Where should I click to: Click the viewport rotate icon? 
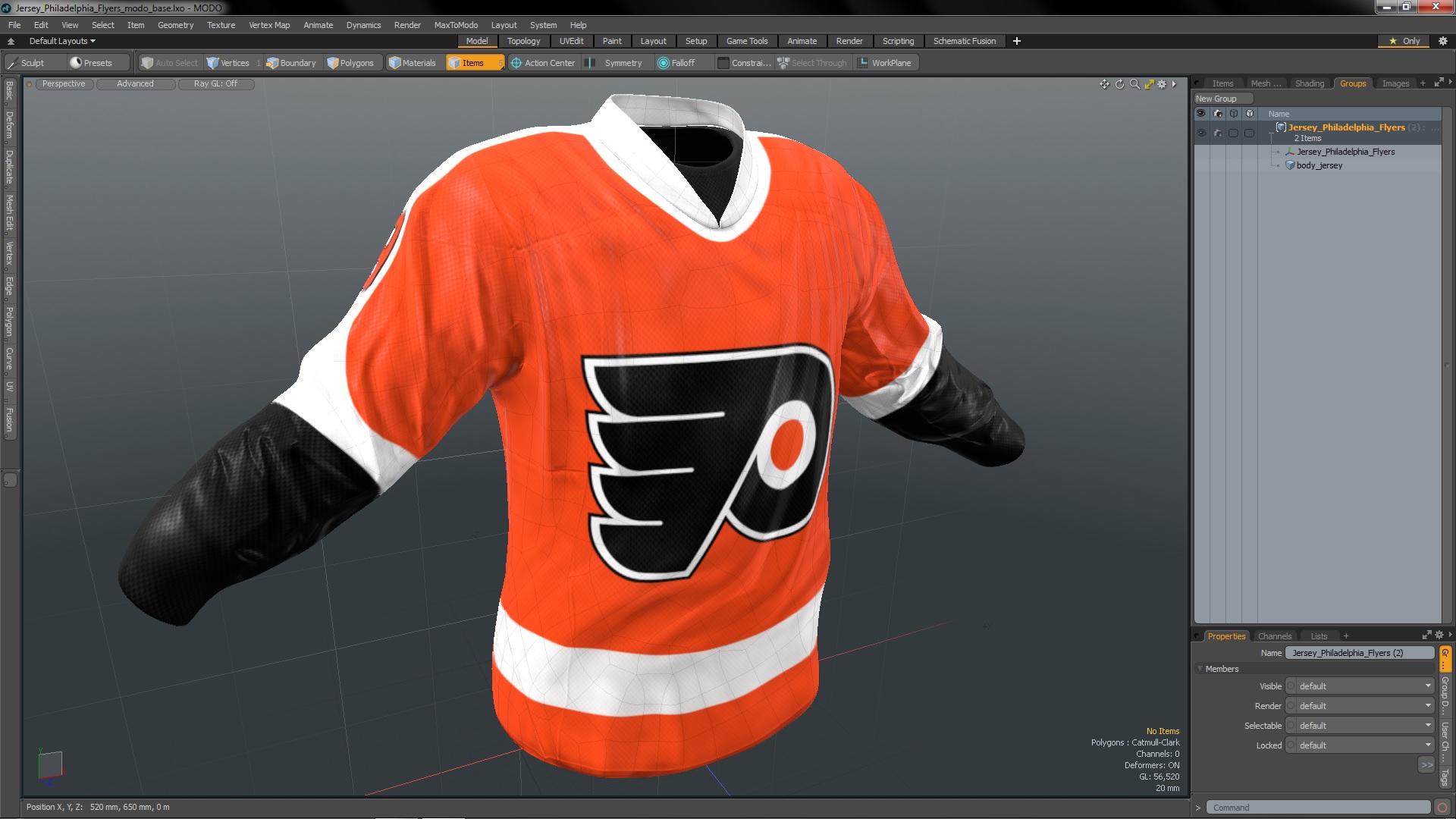(x=1119, y=84)
